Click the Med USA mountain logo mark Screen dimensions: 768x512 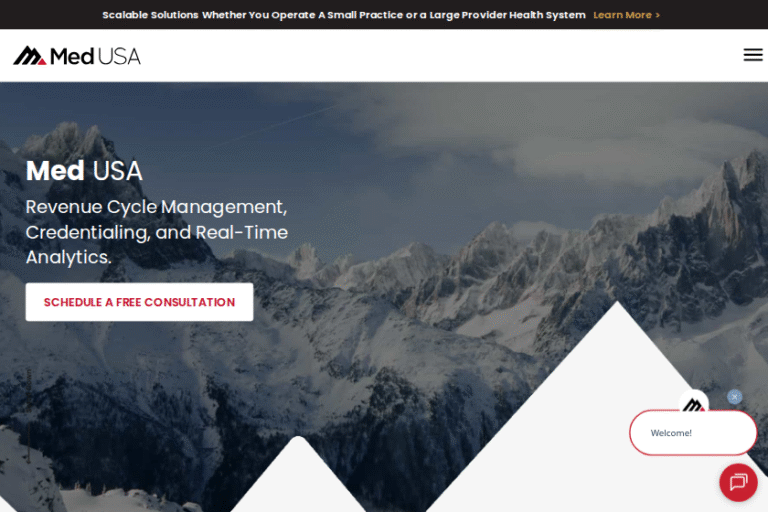tap(30, 56)
